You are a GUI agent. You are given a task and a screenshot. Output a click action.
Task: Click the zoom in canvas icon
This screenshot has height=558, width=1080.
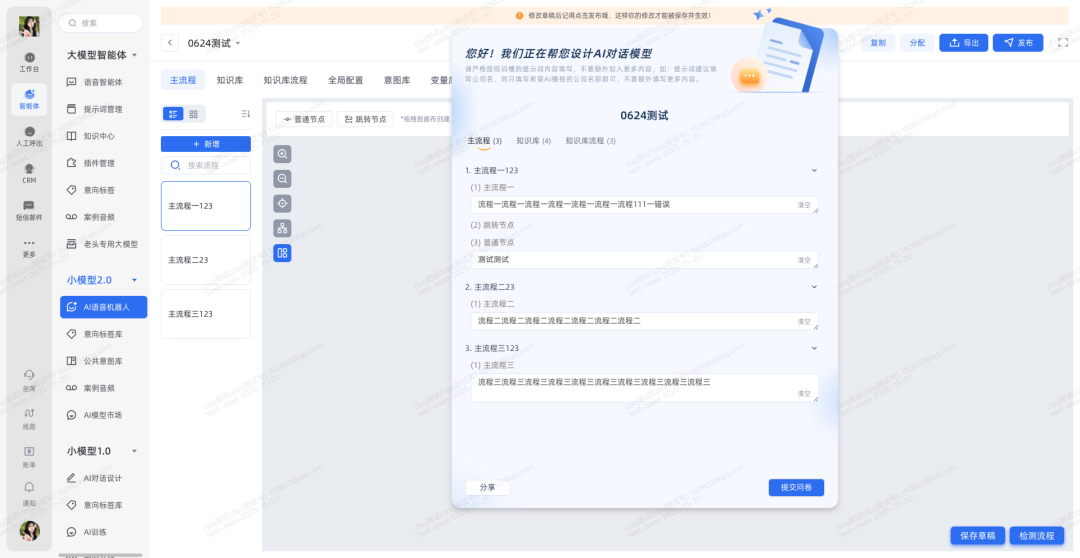click(283, 154)
